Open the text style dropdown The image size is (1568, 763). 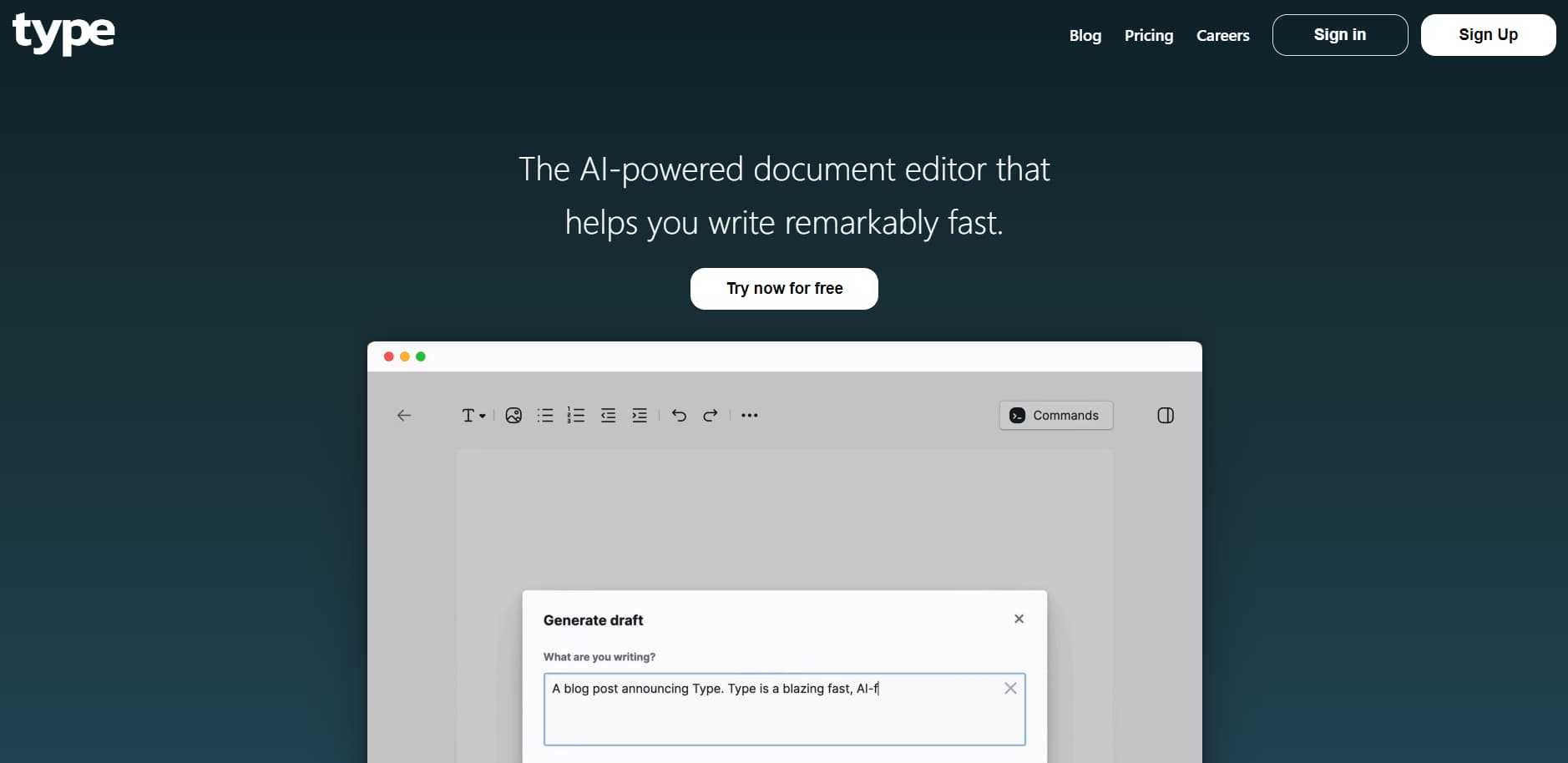(473, 415)
